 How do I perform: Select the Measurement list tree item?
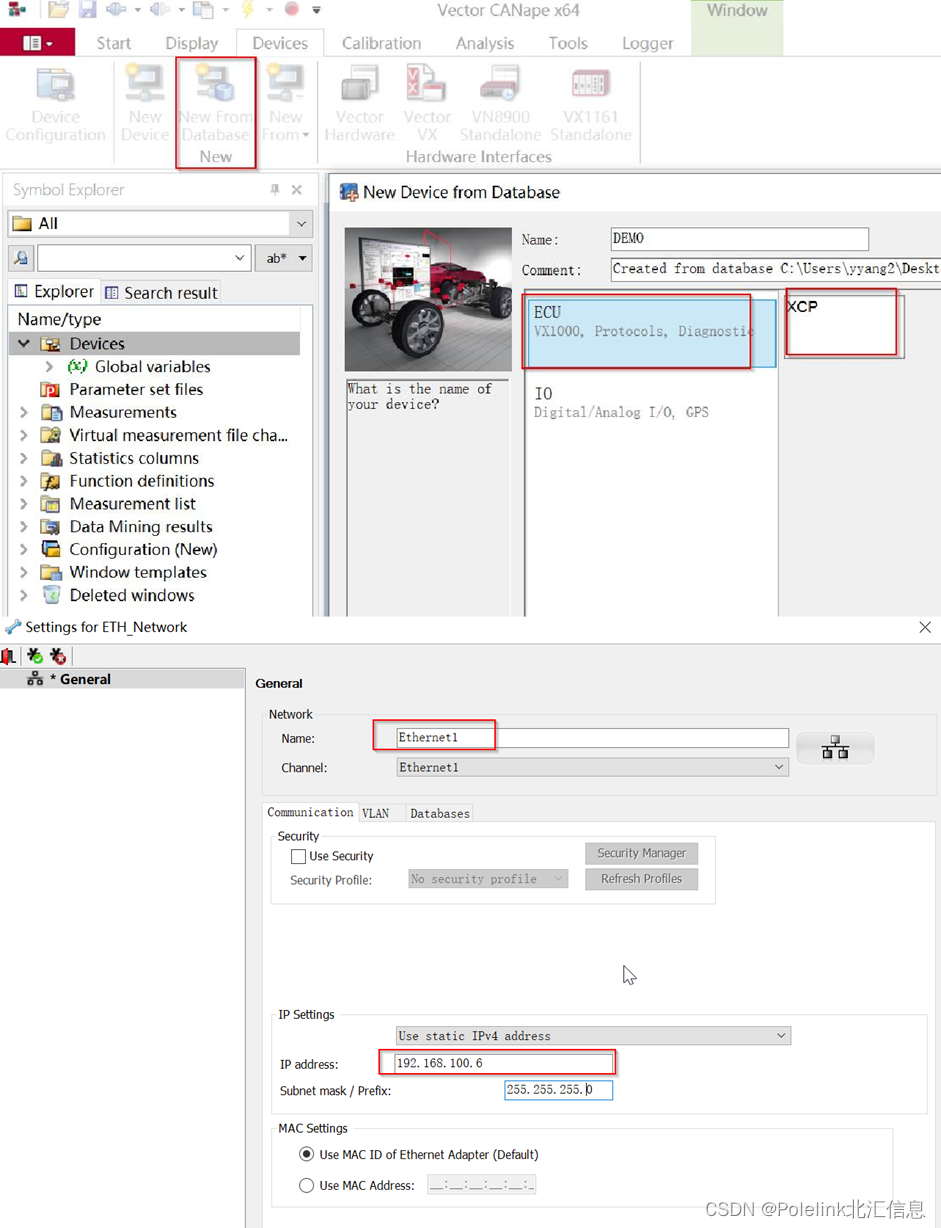tap(132, 504)
